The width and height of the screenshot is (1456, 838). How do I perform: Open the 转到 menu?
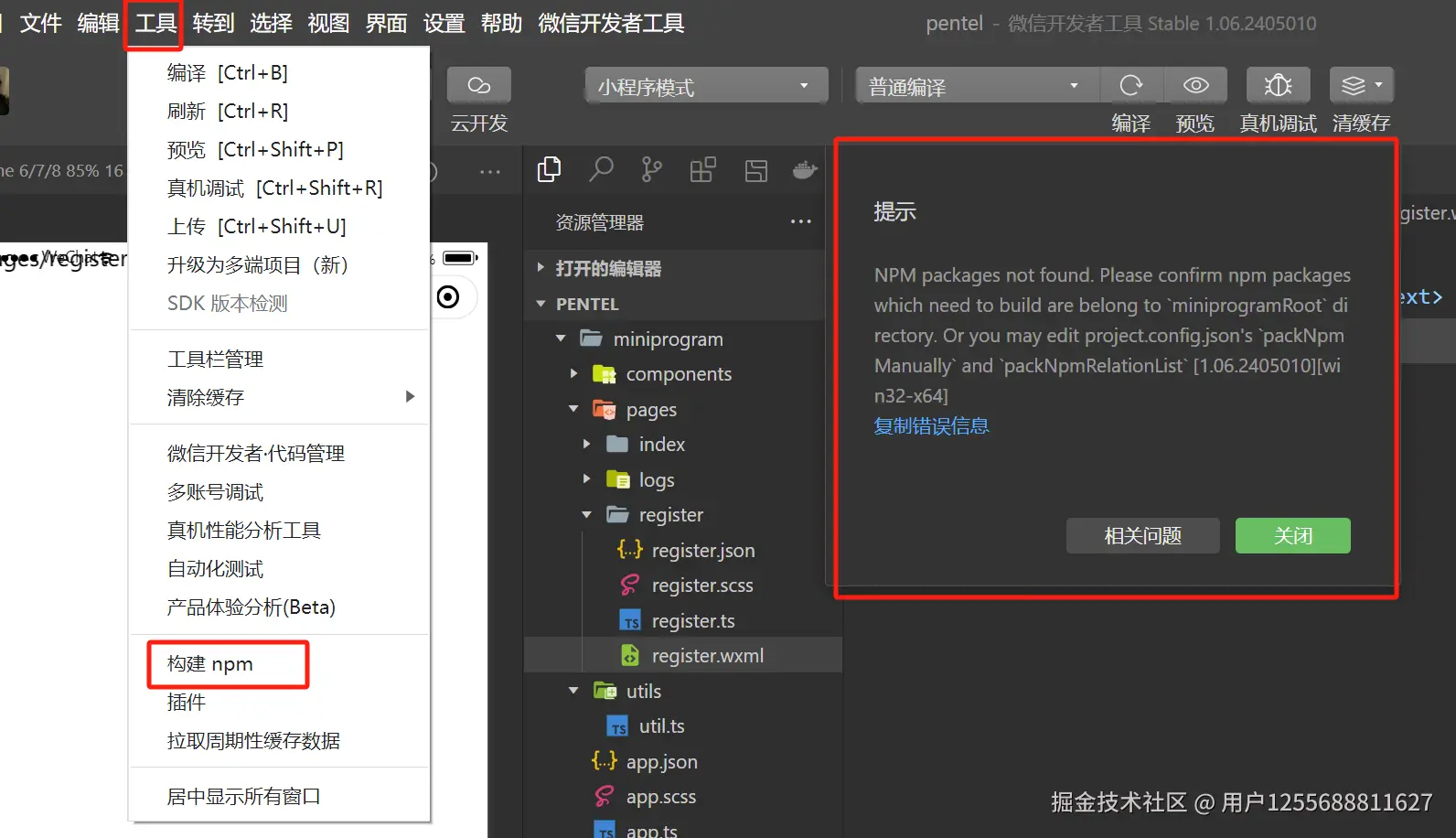[213, 23]
